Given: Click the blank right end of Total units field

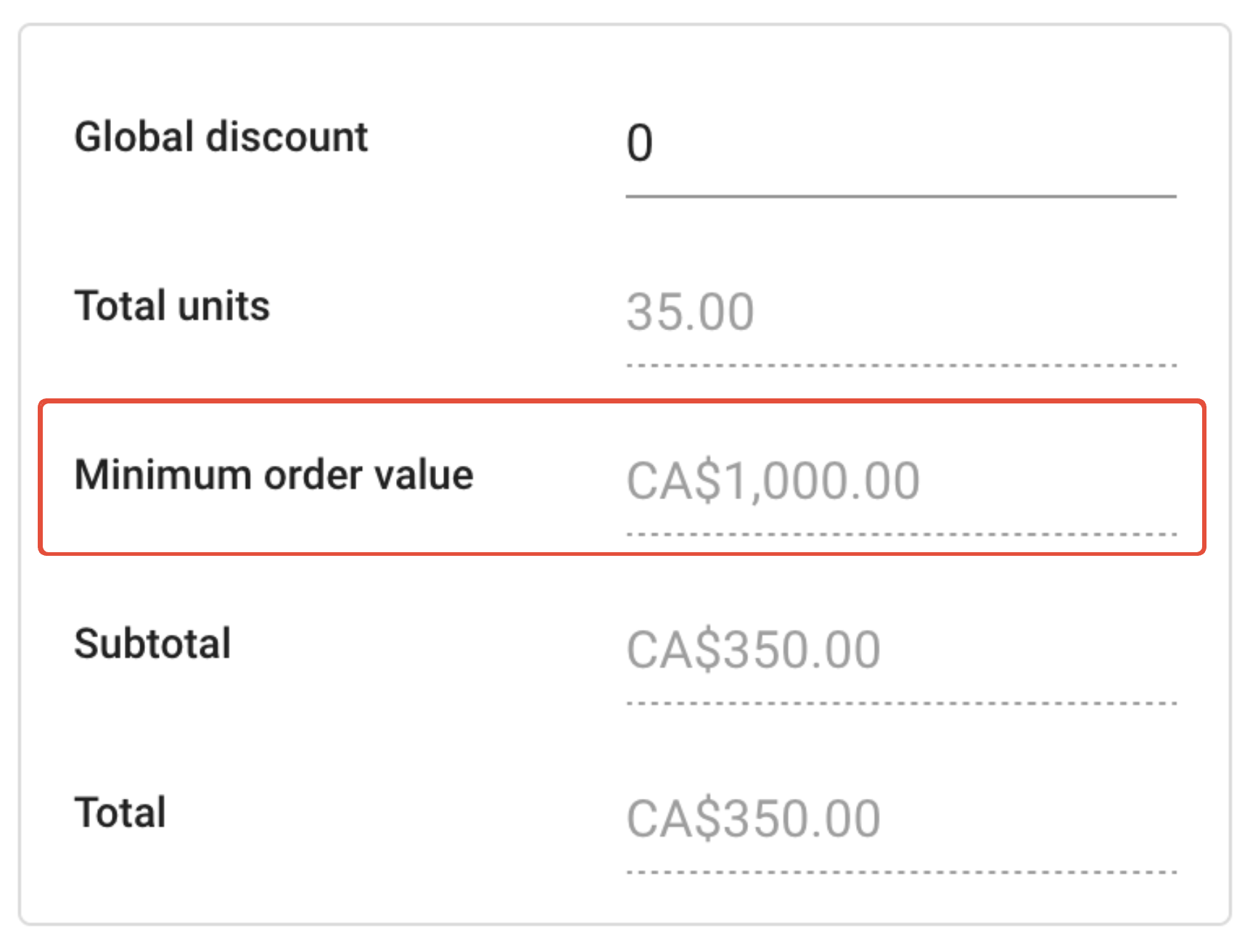Looking at the screenshot, I should click(1088, 312).
